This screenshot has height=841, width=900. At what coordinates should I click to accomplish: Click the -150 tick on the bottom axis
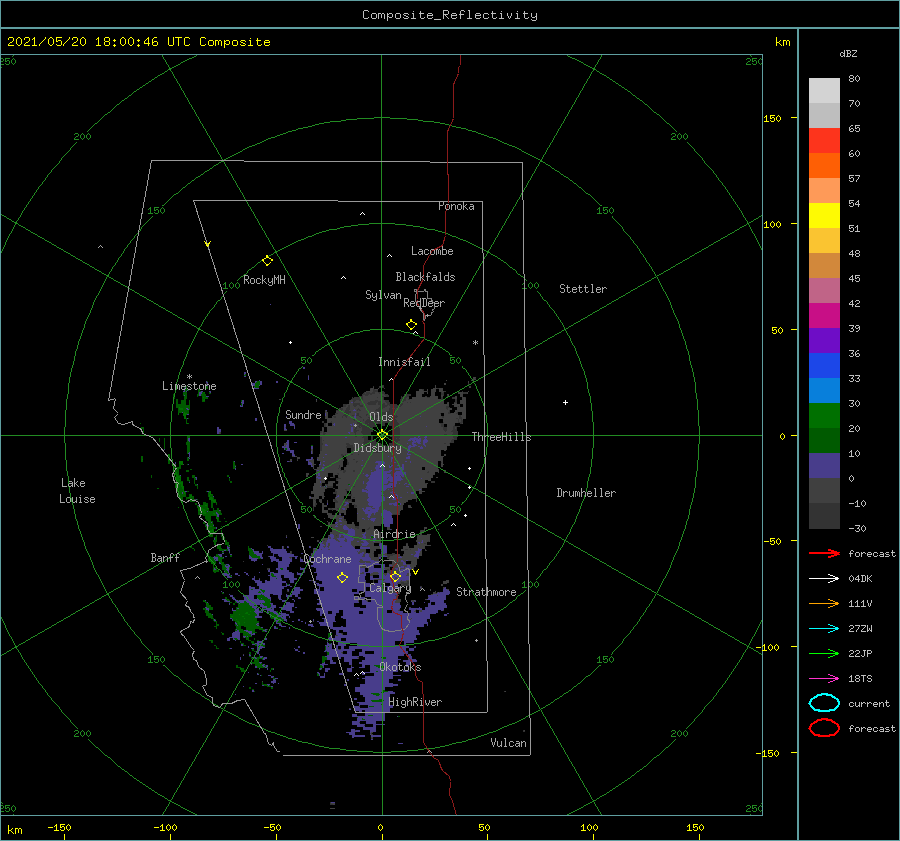coord(59,827)
